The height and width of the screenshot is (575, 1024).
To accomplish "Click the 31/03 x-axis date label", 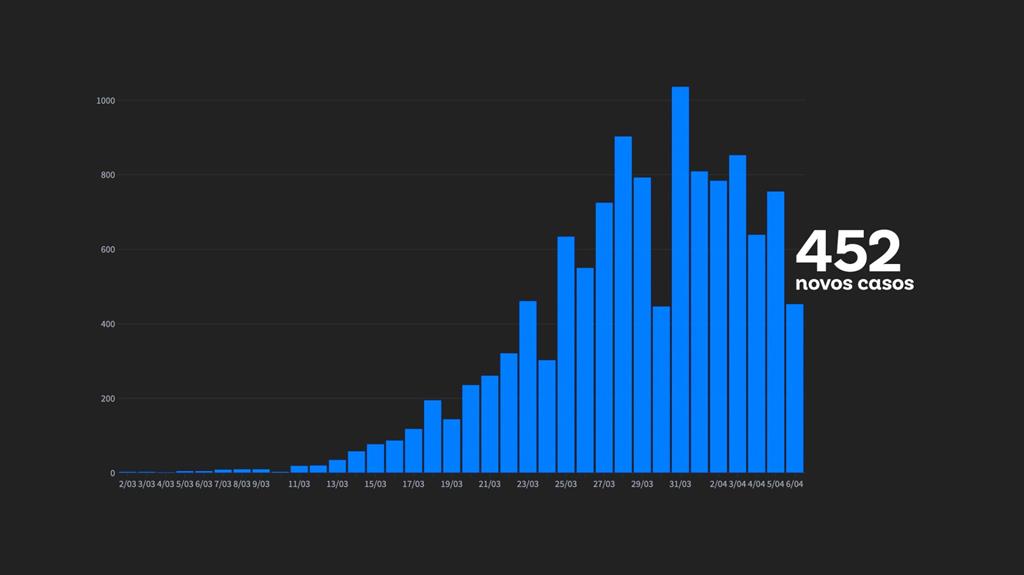I will point(680,484).
